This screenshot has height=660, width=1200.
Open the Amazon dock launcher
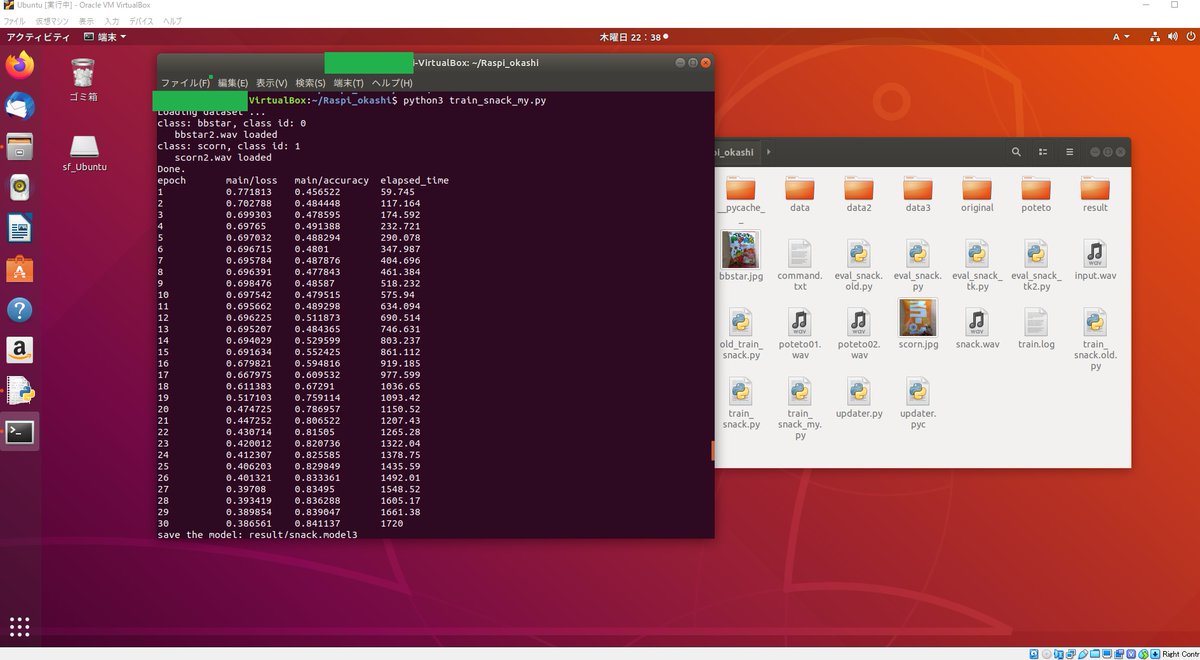pyautogui.click(x=20, y=351)
